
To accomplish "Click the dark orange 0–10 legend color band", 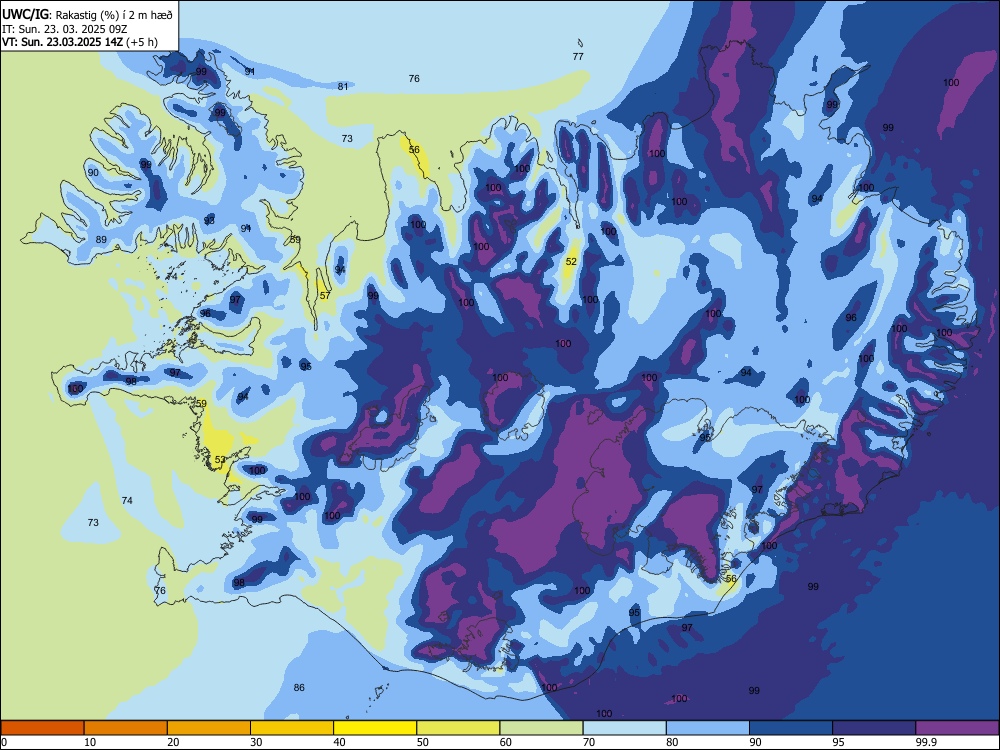I will coord(42,728).
